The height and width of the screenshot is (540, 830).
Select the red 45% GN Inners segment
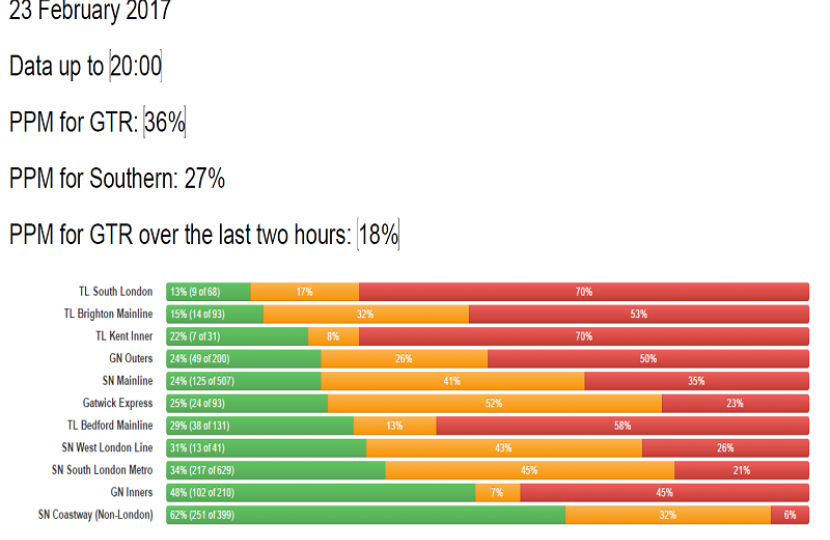tap(664, 492)
